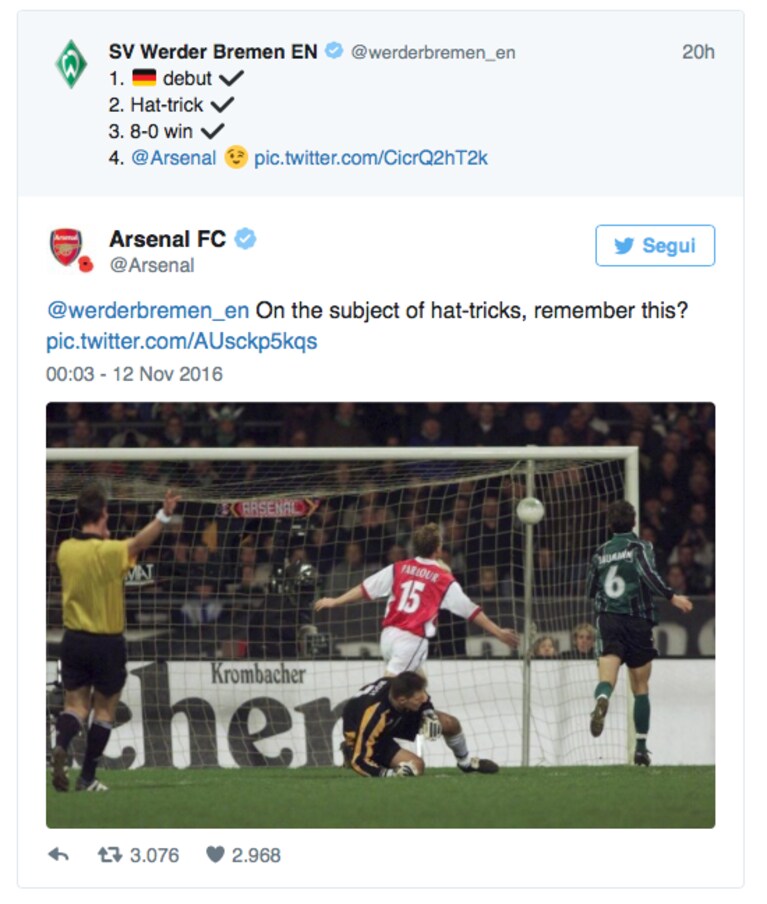
Task: Click the @Arsenal mention in quoted tweet
Action: coord(174,157)
